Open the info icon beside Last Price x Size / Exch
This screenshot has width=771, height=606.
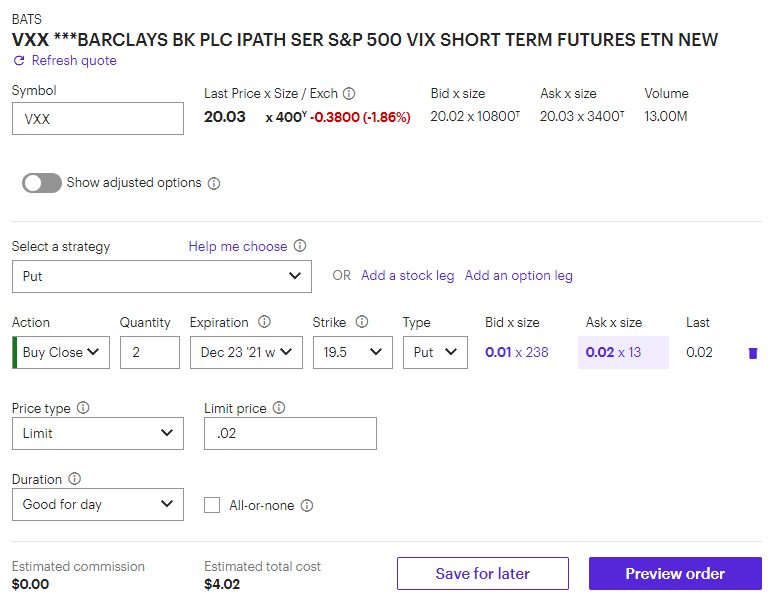pyautogui.click(x=349, y=93)
